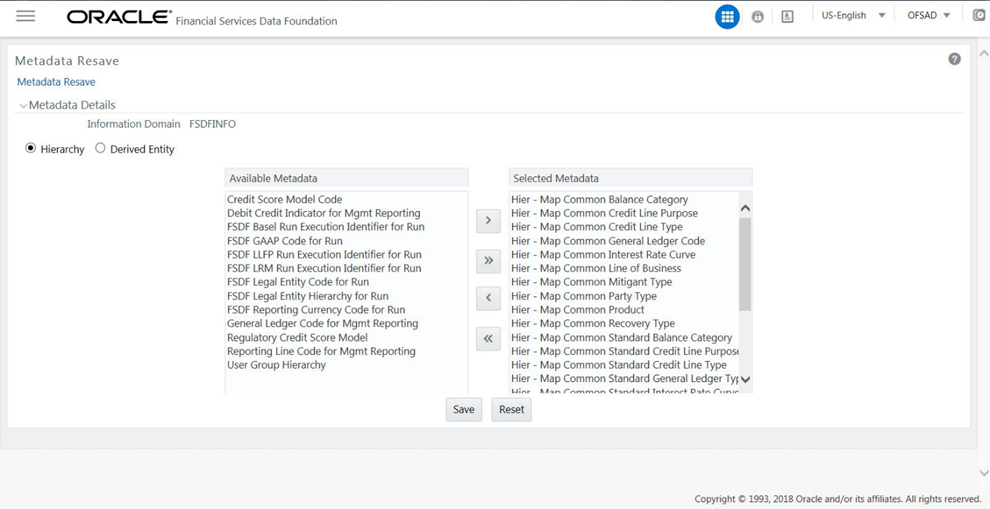Viewport: 990px width, 509px height.
Task: Select User Group Hierarchy in Available Metadata
Action: click(277, 365)
